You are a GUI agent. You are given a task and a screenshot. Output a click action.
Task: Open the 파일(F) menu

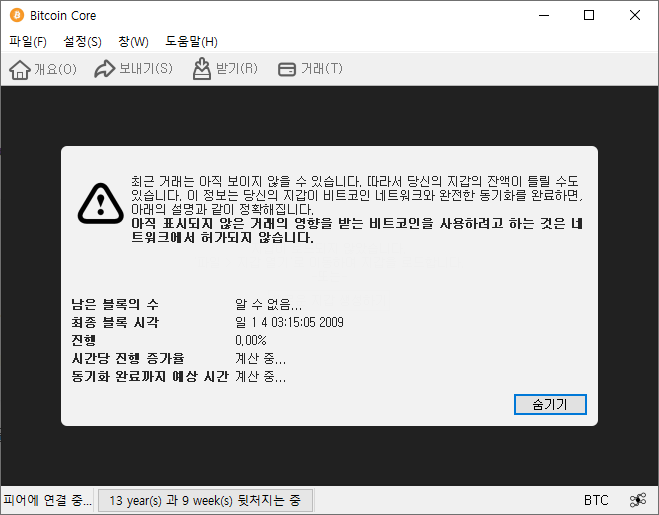coord(28,41)
